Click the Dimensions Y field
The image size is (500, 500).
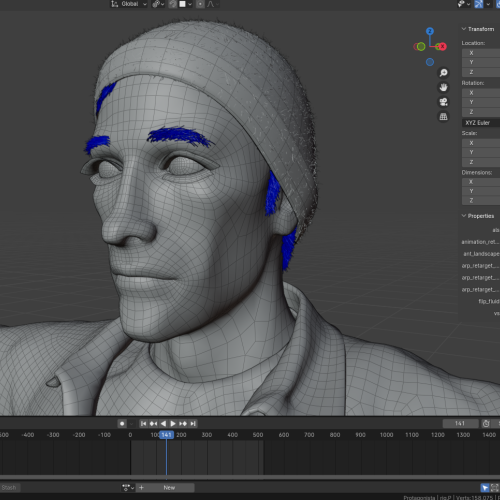click(481, 191)
